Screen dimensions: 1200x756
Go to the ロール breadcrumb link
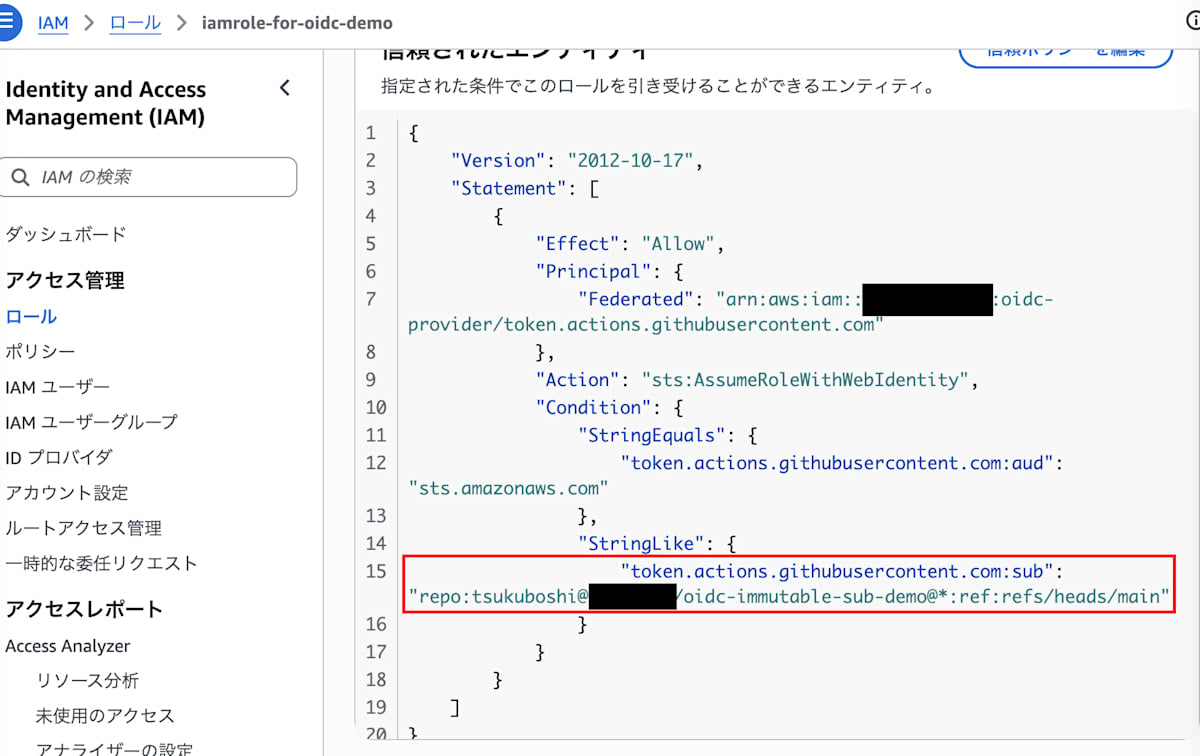[x=135, y=22]
